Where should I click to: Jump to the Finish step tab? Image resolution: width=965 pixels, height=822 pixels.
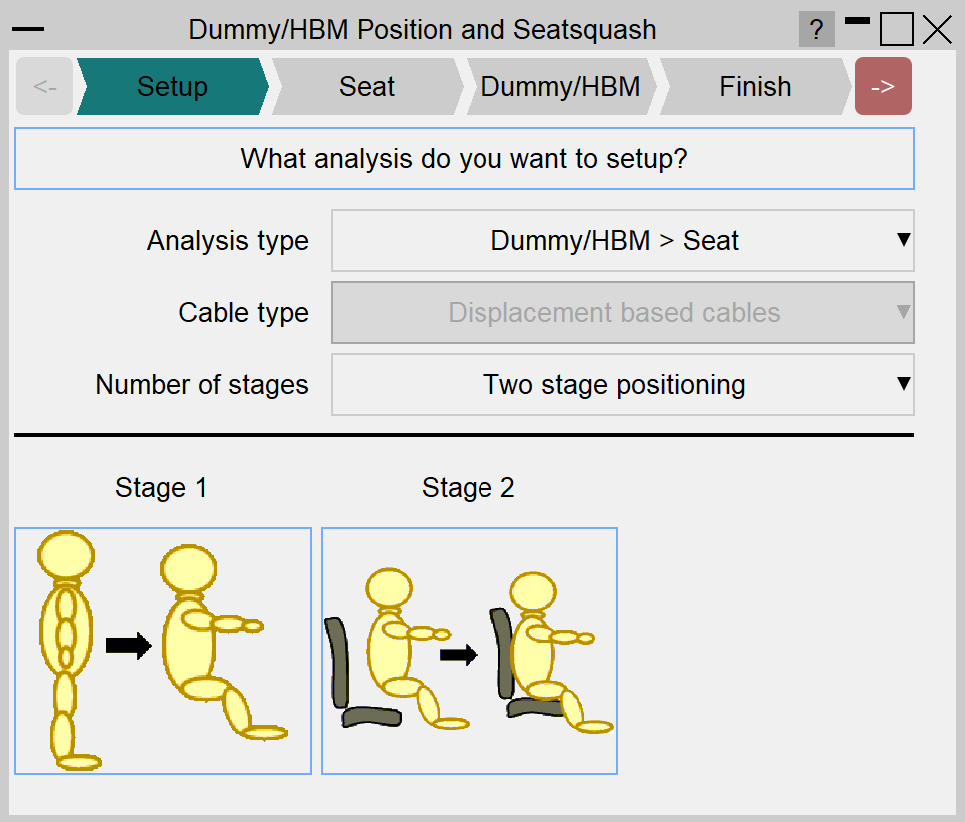(x=755, y=87)
